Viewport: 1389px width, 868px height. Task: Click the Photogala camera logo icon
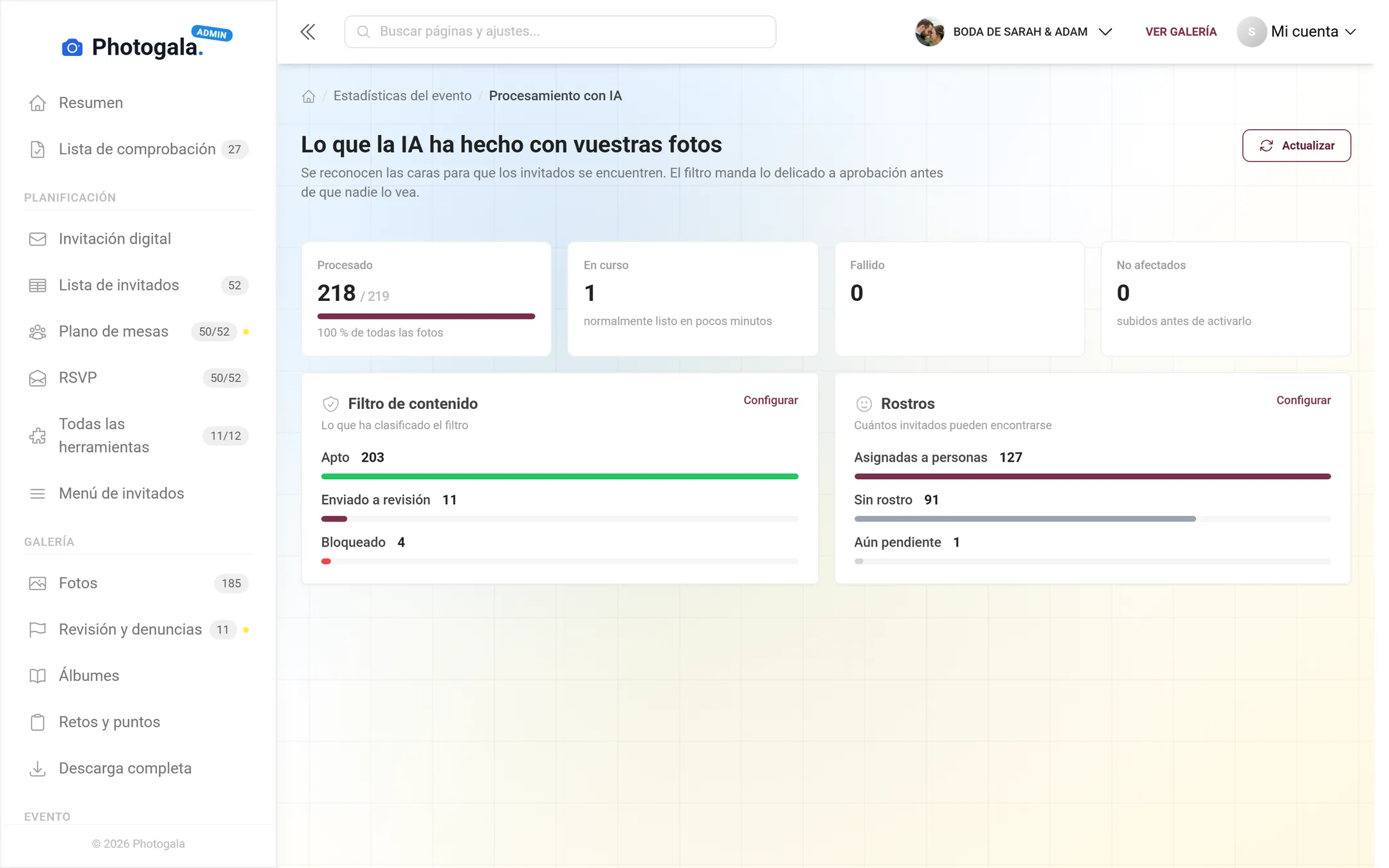pos(72,48)
